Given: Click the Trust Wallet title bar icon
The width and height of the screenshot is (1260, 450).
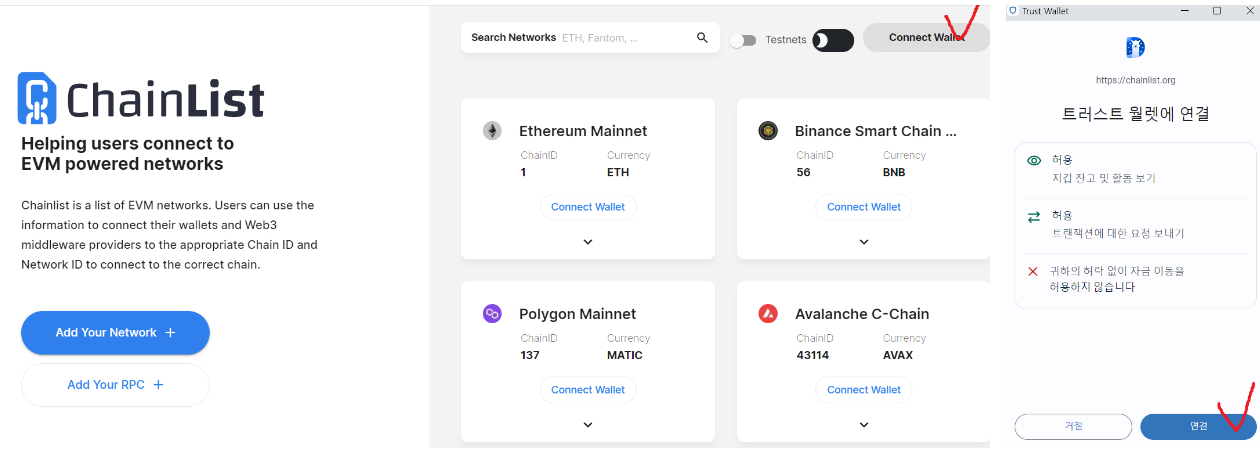Looking at the screenshot, I should coord(1012,10).
